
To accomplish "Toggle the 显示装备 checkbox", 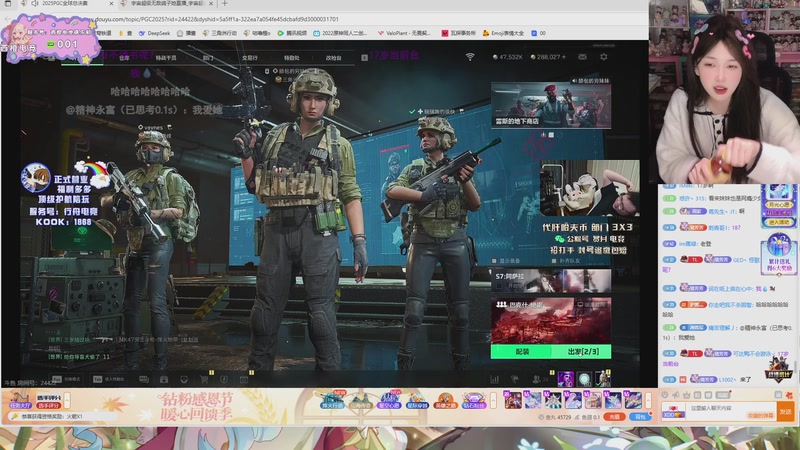I will tap(494, 261).
